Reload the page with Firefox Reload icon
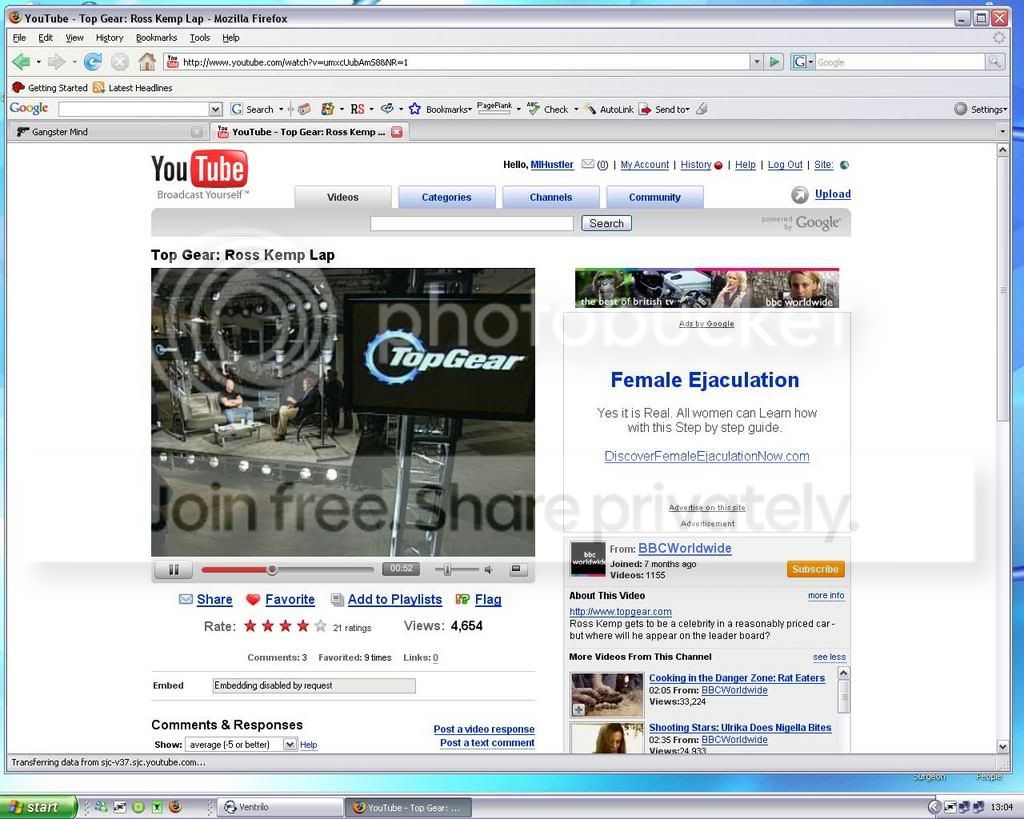This screenshot has width=1024, height=819. 93,62
